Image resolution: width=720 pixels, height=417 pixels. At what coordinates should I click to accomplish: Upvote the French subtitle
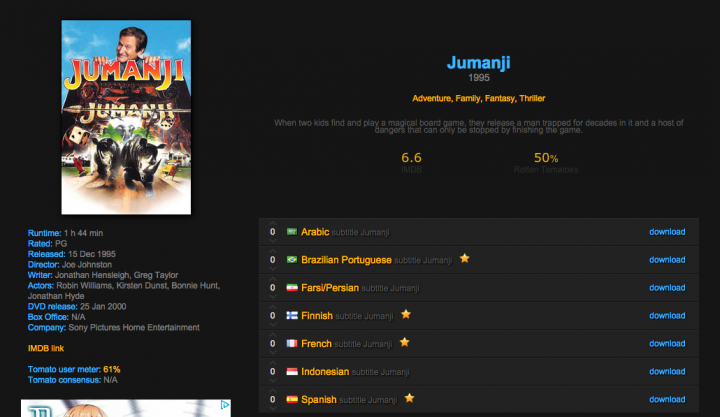[273, 335]
